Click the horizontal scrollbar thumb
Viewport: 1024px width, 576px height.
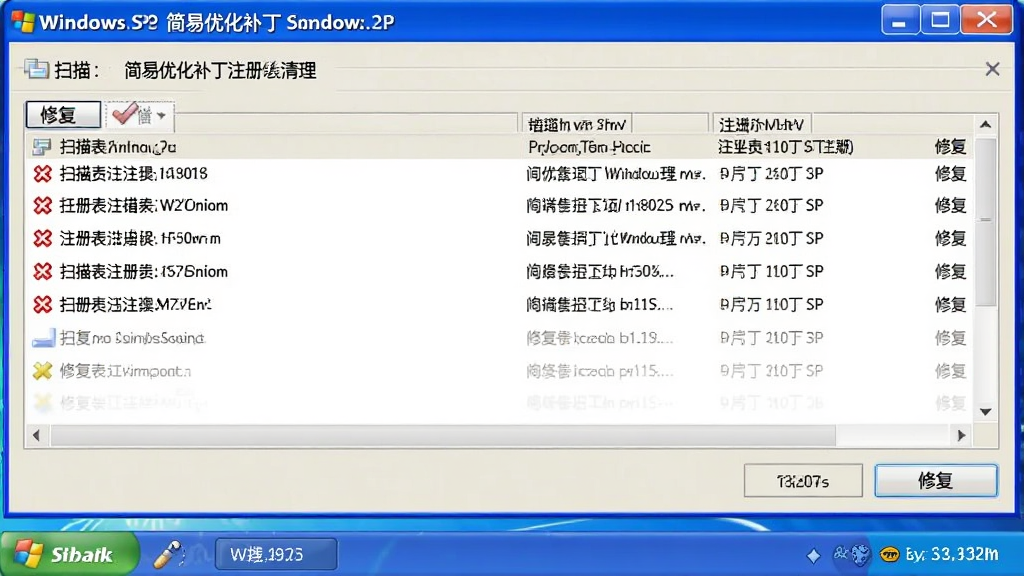click(x=443, y=435)
